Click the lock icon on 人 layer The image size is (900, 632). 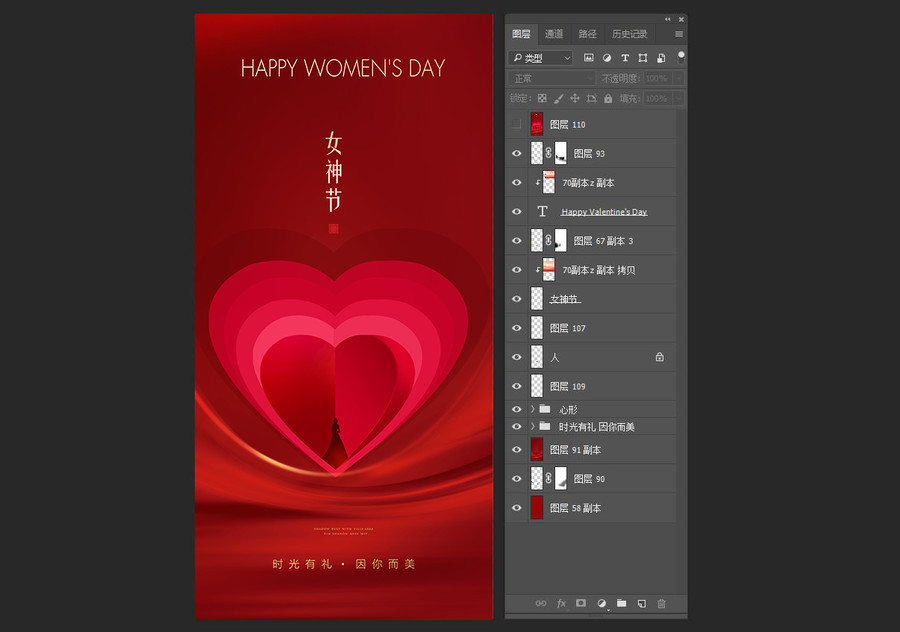tap(660, 357)
